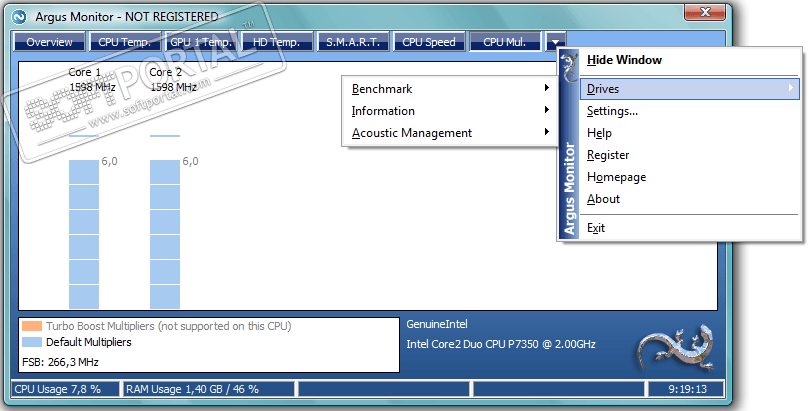Click the FSB: 266,3 MHz value
Screen dimensions: 809x411
(60, 362)
